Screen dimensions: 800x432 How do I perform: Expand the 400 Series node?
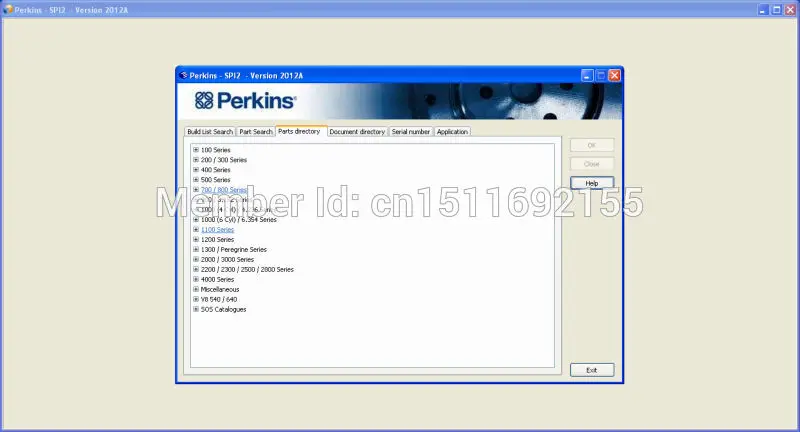[196, 170]
